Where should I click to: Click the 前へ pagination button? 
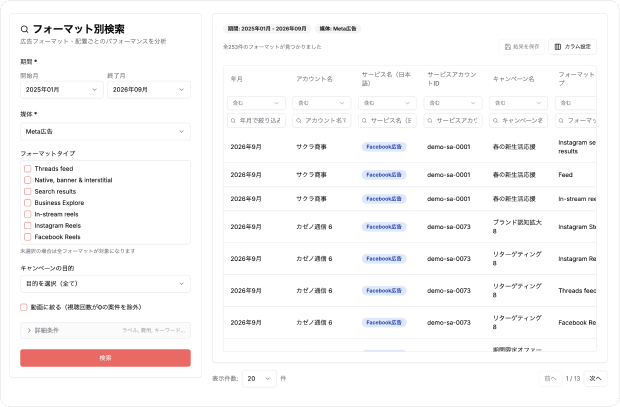[x=550, y=379]
